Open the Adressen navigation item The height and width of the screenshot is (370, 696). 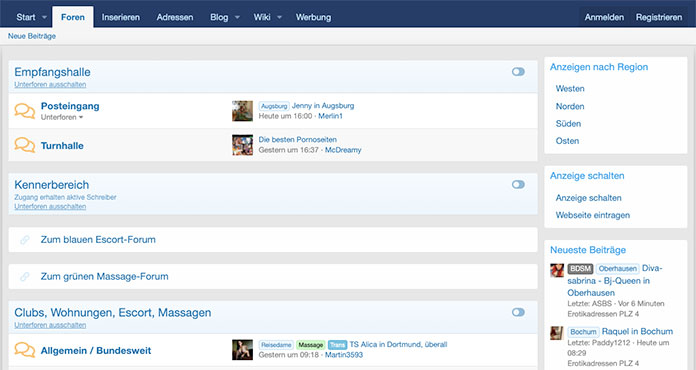pyautogui.click(x=175, y=17)
